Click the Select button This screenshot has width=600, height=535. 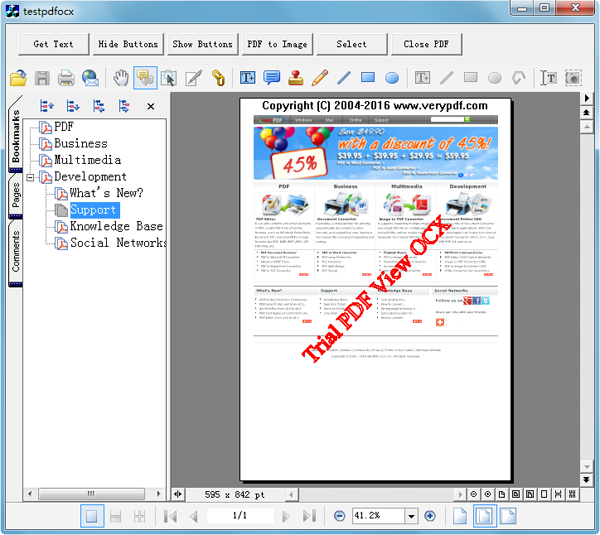tap(352, 44)
